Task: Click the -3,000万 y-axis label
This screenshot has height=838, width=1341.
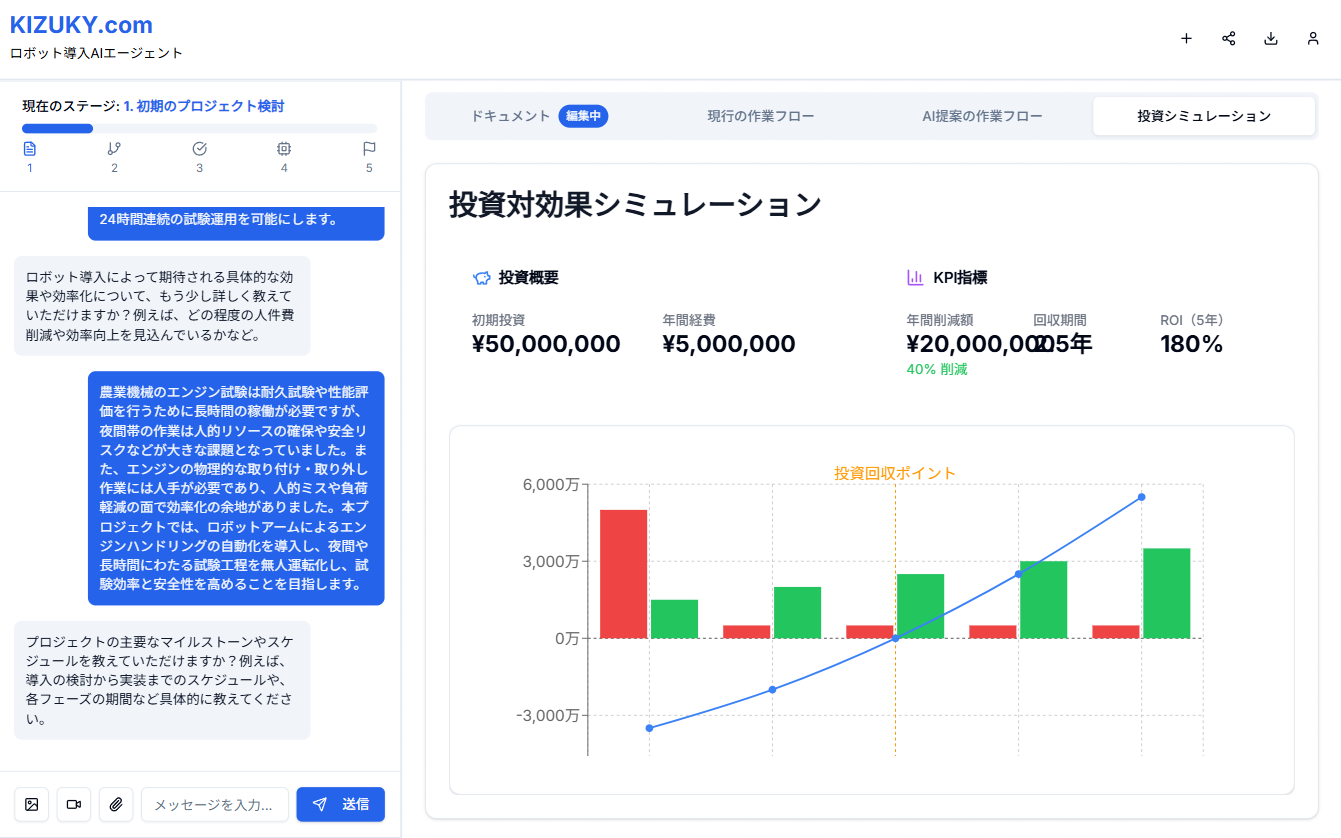Action: coord(548,715)
